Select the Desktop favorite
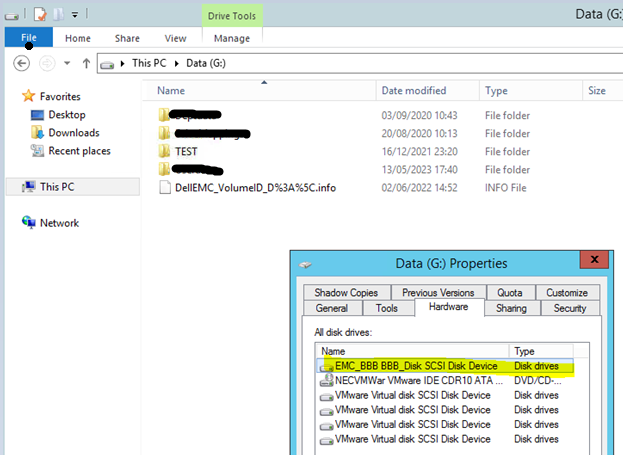This screenshot has width=623, height=455. coord(67,115)
